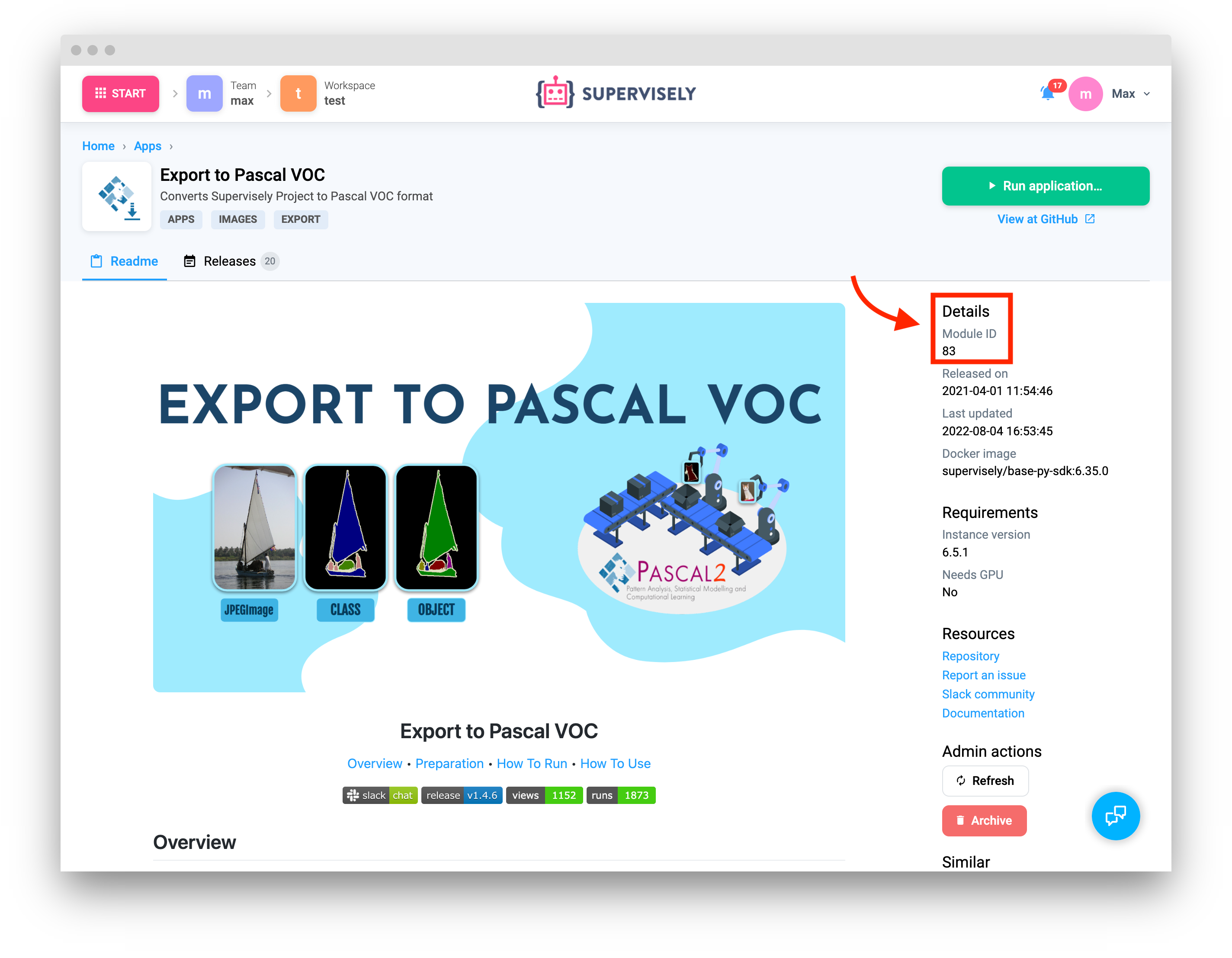
Task: Click the Refresh admin button
Action: (x=985, y=780)
